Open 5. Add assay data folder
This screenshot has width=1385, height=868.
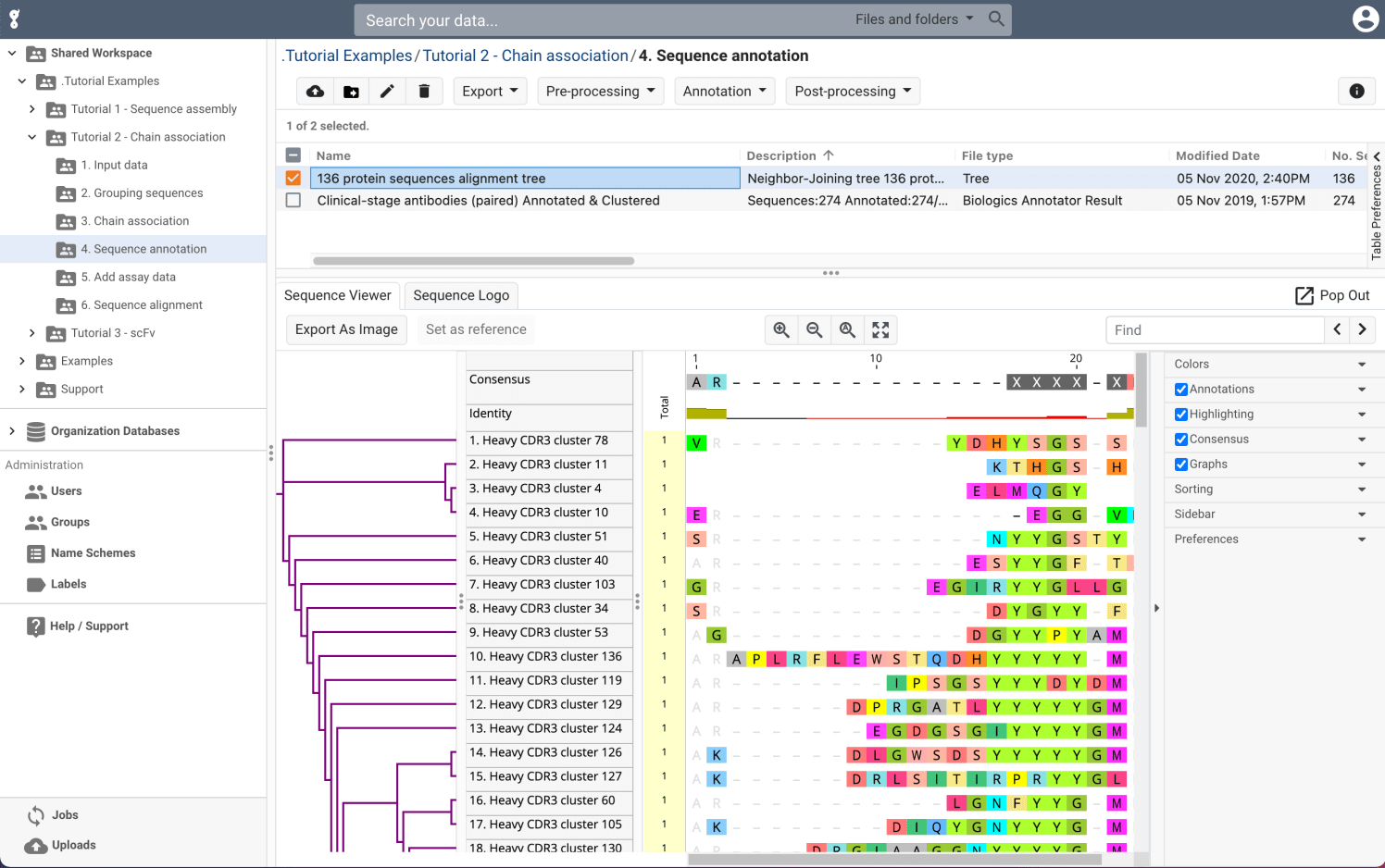128,277
